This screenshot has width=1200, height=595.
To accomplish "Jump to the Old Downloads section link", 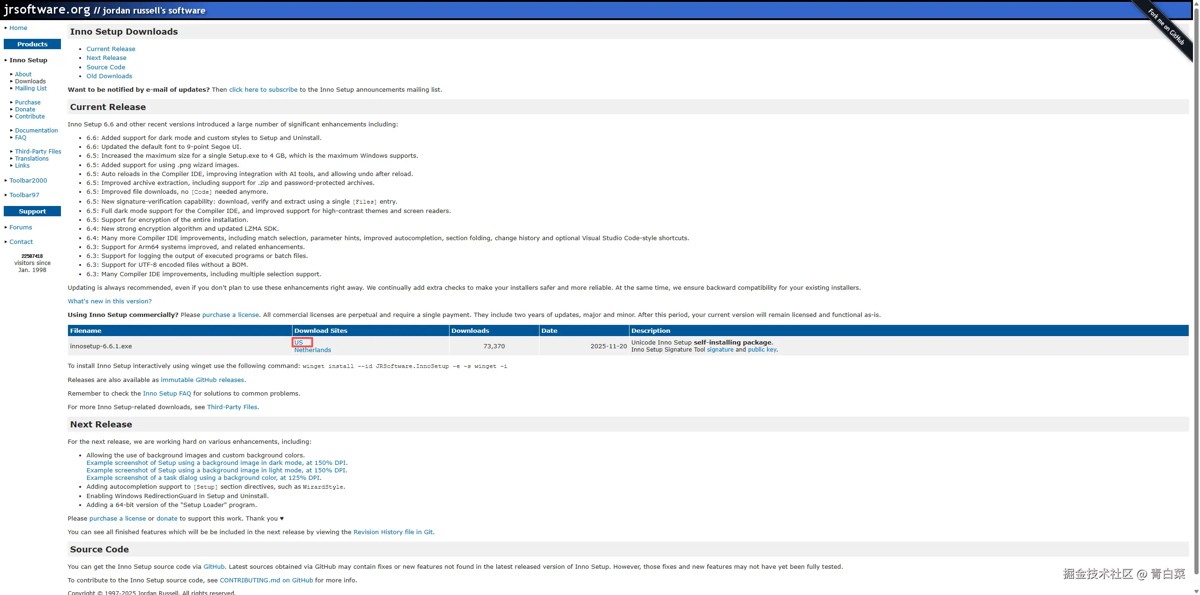I will pyautogui.click(x=109, y=76).
